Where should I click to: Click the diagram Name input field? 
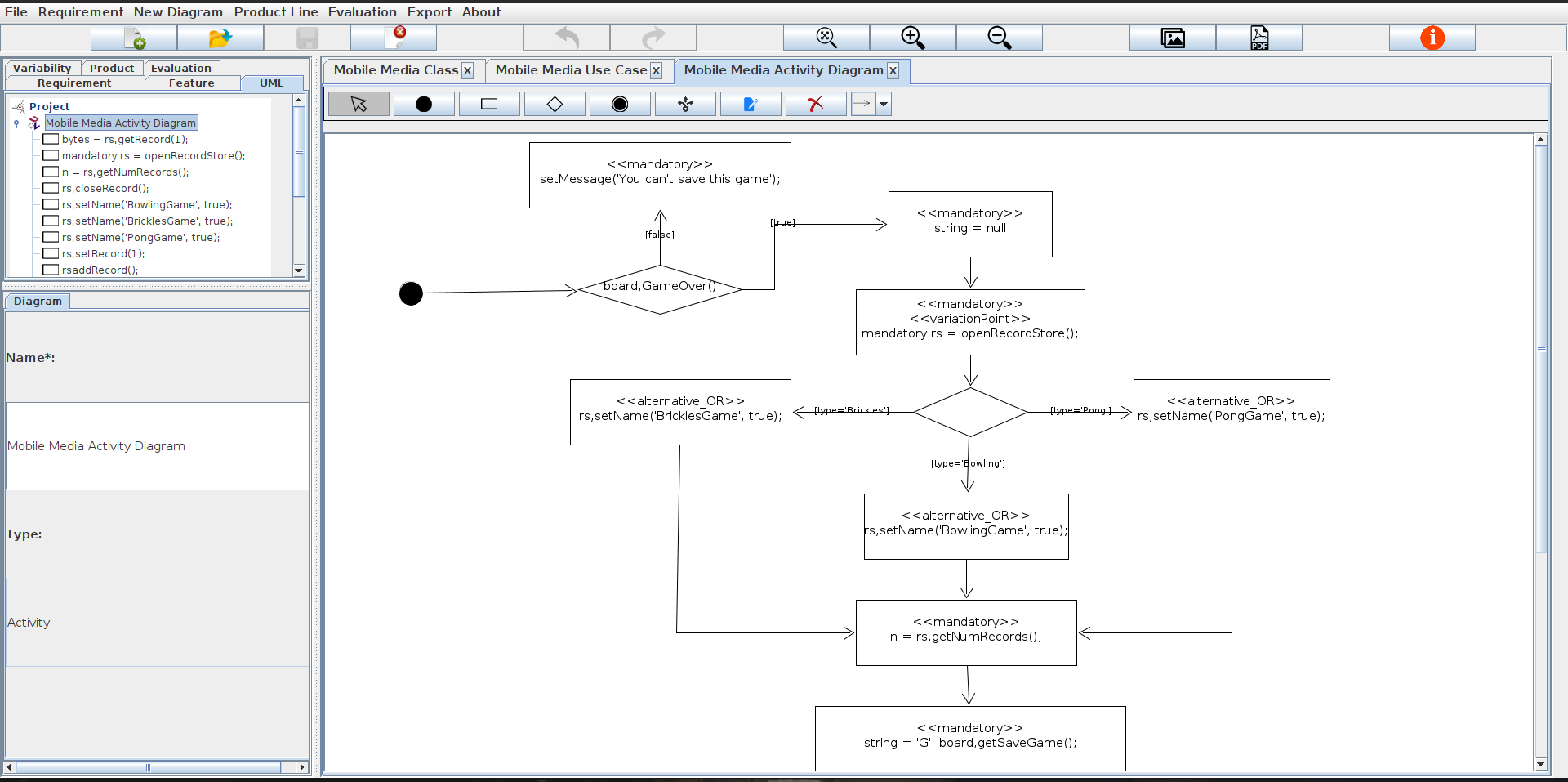coord(158,446)
